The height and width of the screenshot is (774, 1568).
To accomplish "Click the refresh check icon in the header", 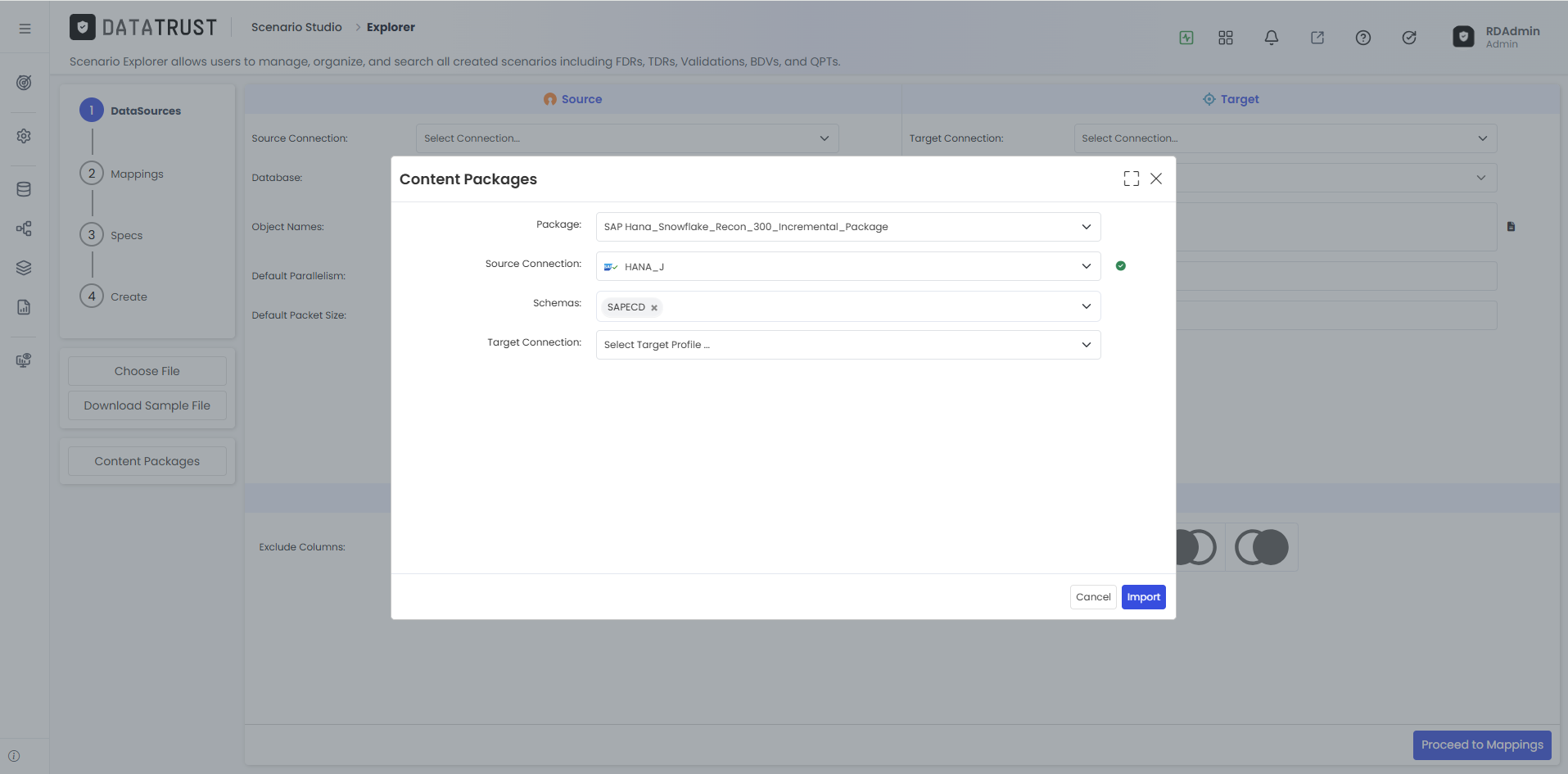I will [x=1409, y=38].
